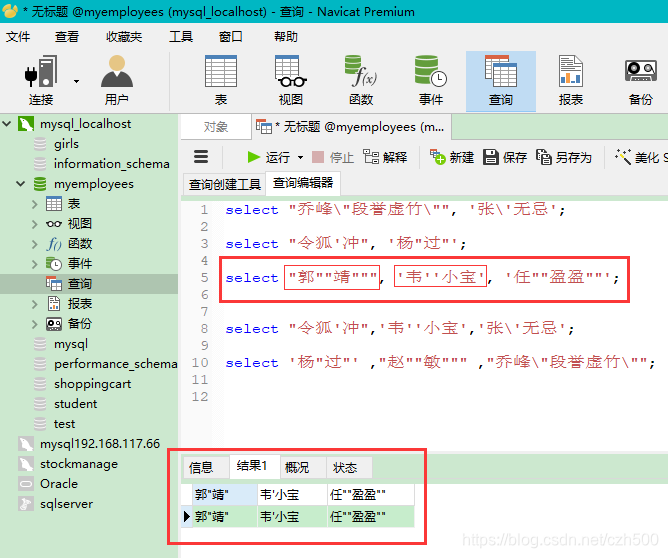Select the student database

(x=75, y=404)
